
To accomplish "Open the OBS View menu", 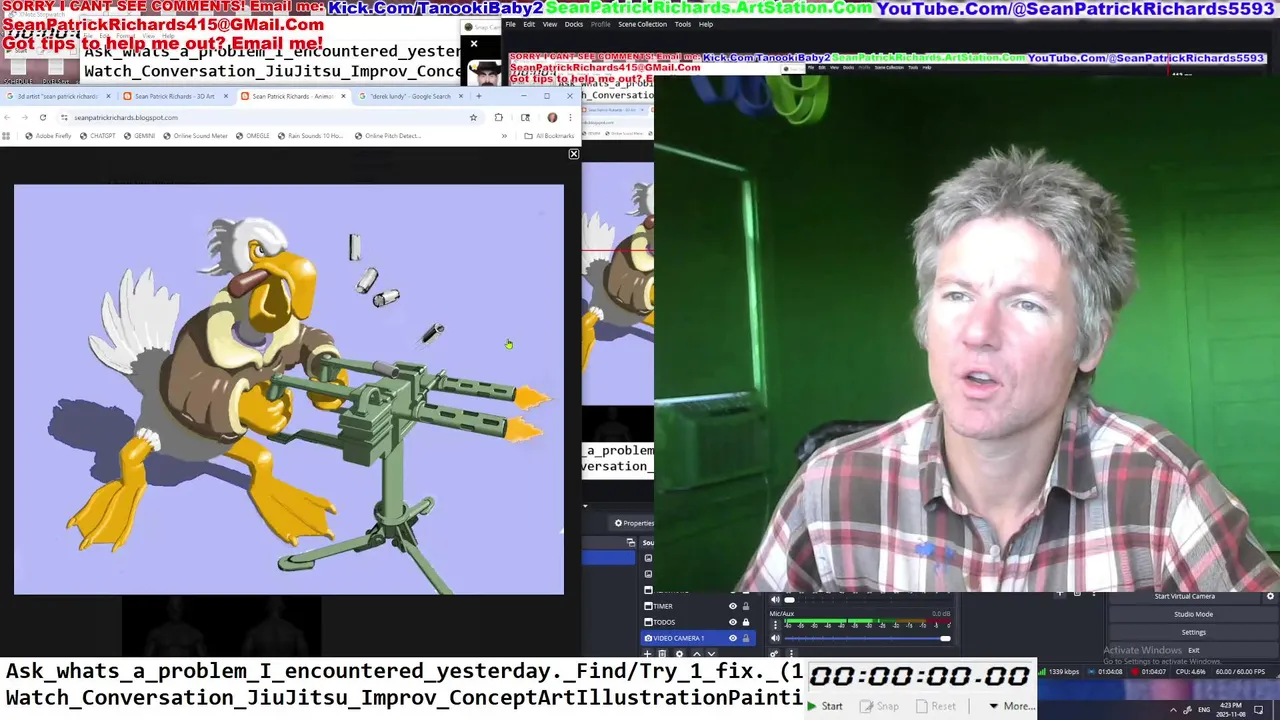I will tap(550, 24).
